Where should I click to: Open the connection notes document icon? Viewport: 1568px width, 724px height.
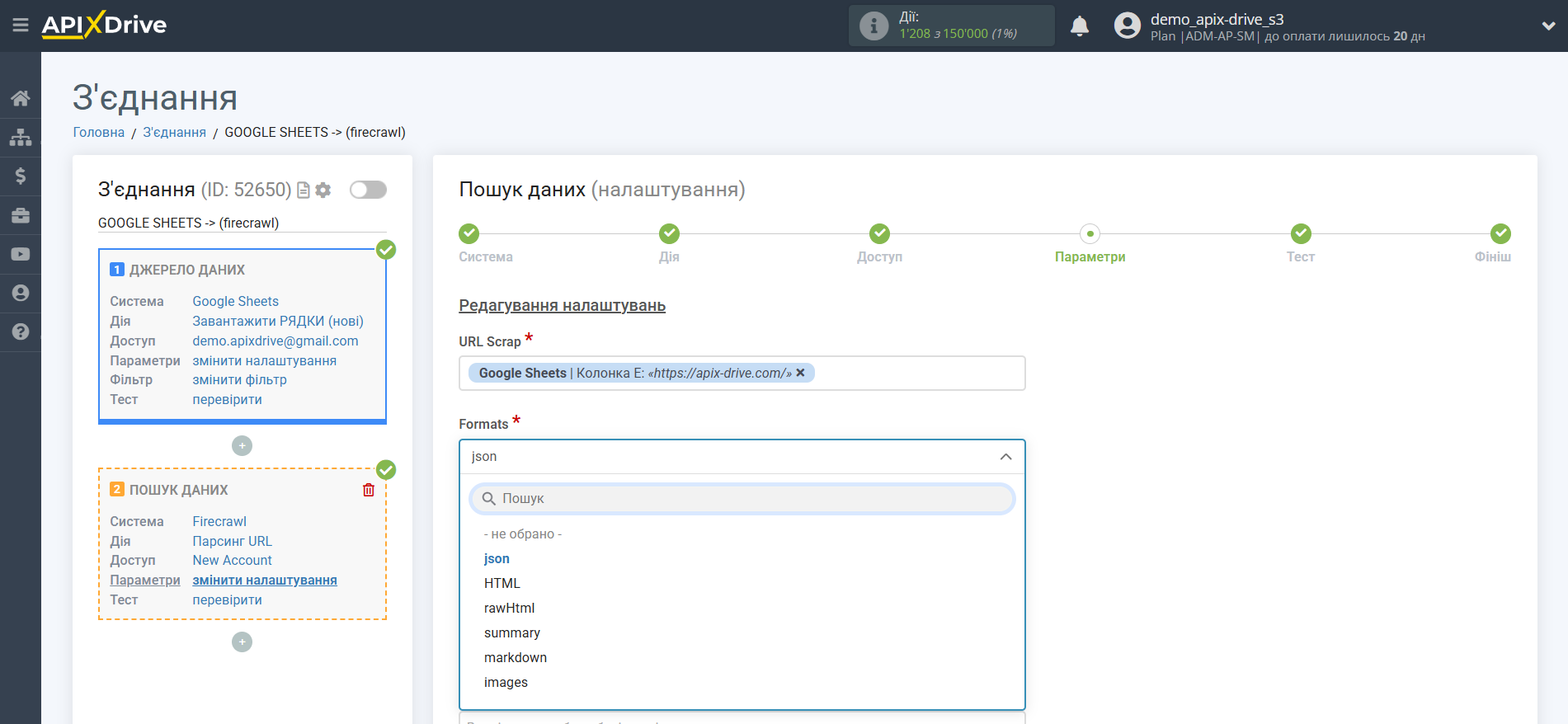(x=304, y=190)
